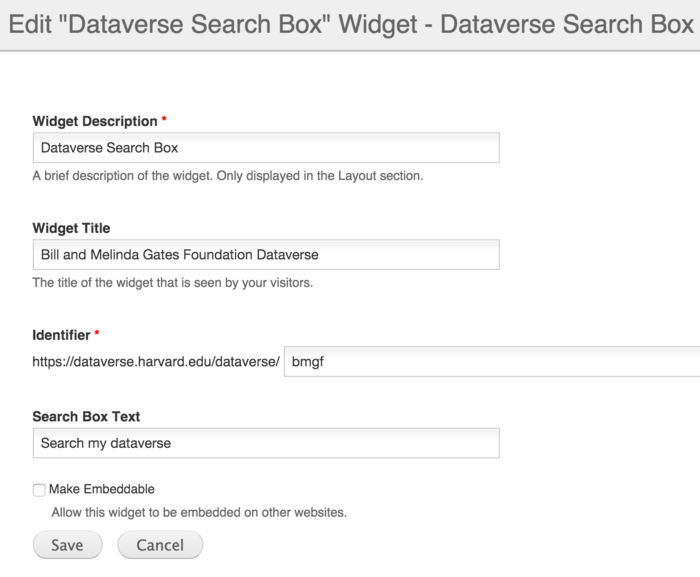Click the Widget Description label
700x577 pixels.
click(95, 121)
